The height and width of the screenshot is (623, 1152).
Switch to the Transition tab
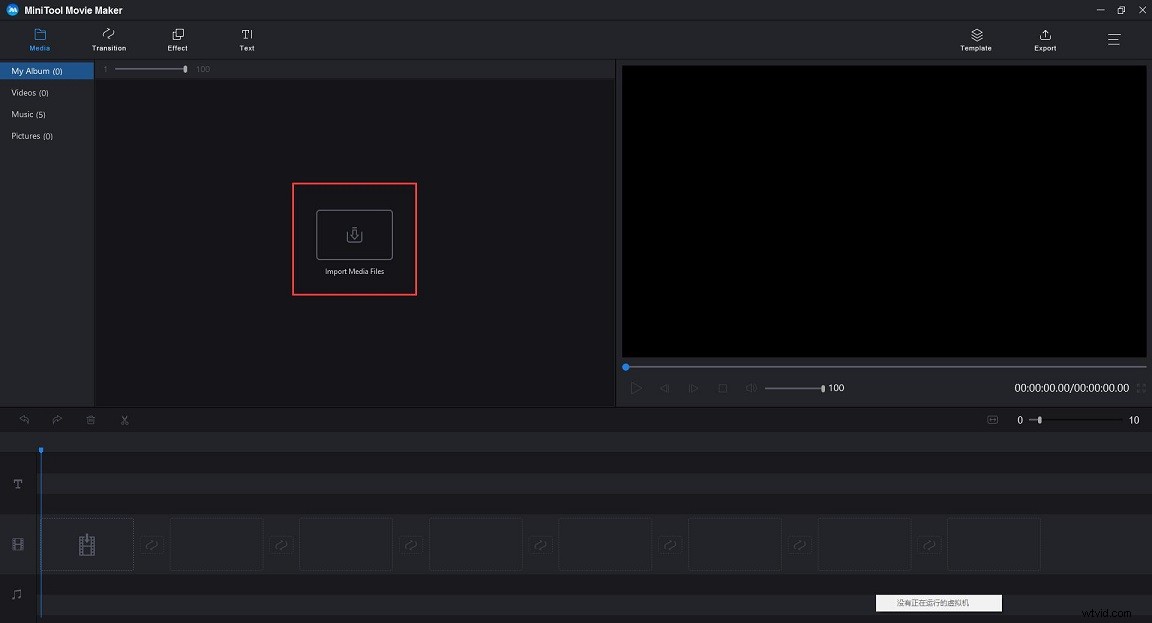pos(108,40)
